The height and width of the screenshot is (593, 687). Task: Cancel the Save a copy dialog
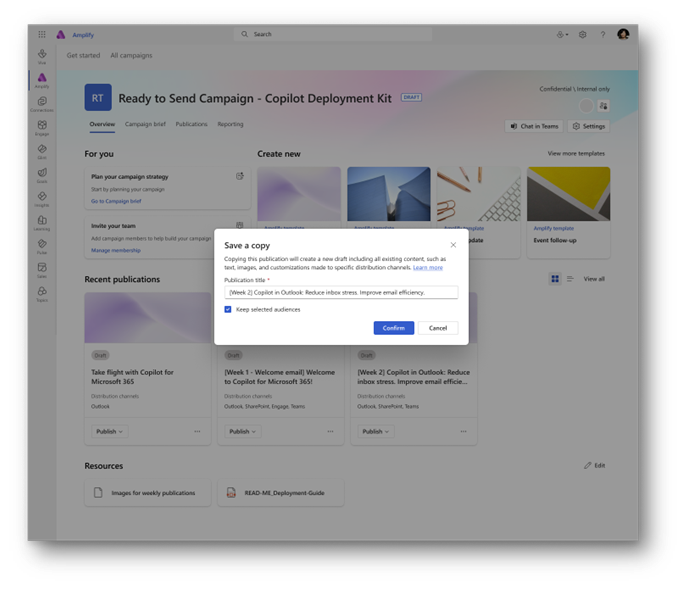tap(438, 328)
